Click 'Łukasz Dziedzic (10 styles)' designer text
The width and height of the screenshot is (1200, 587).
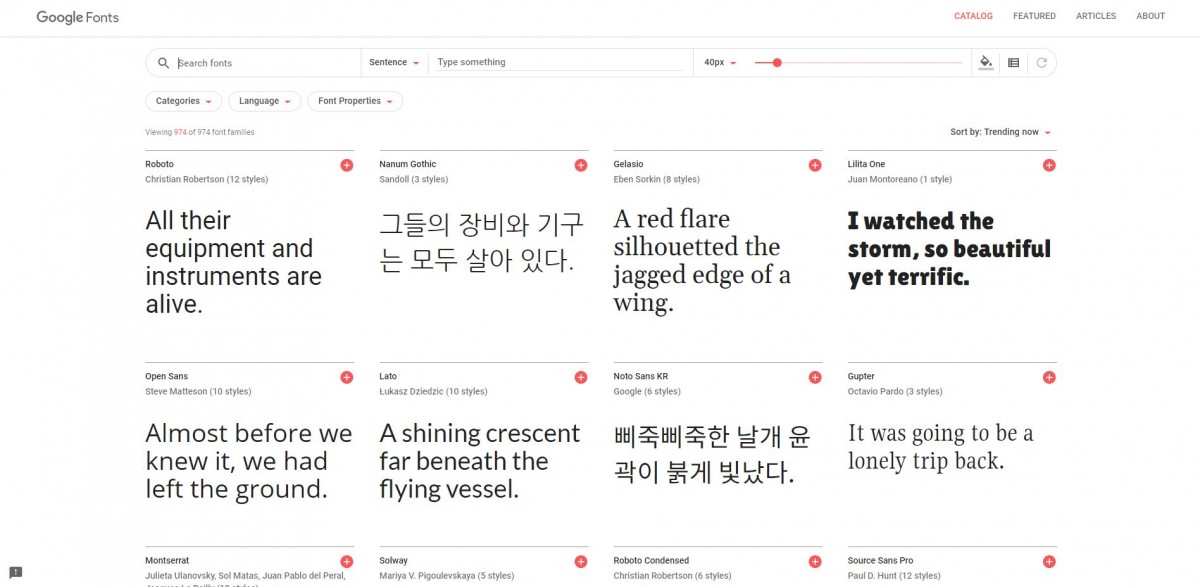click(x=433, y=392)
